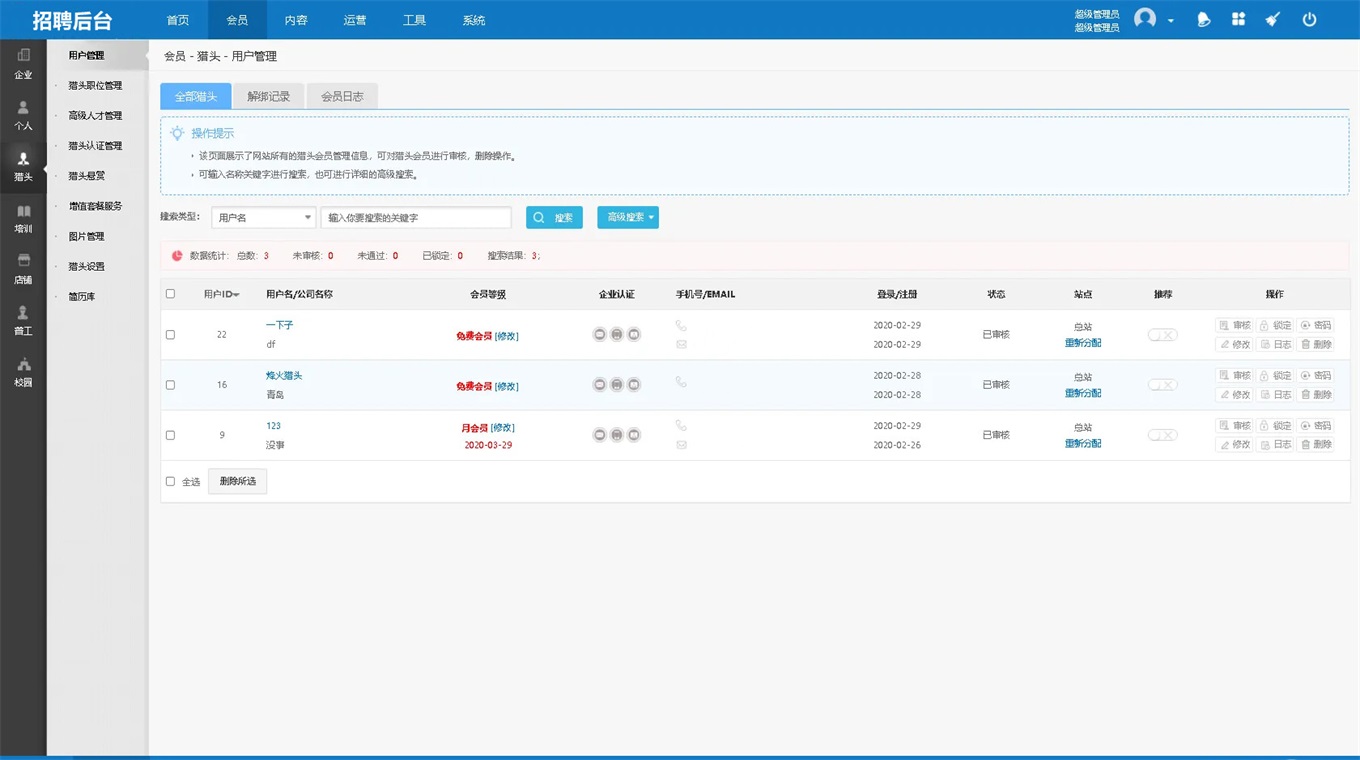Click 锁定 for user 一下子
This screenshot has height=760, width=1360.
click(1275, 325)
